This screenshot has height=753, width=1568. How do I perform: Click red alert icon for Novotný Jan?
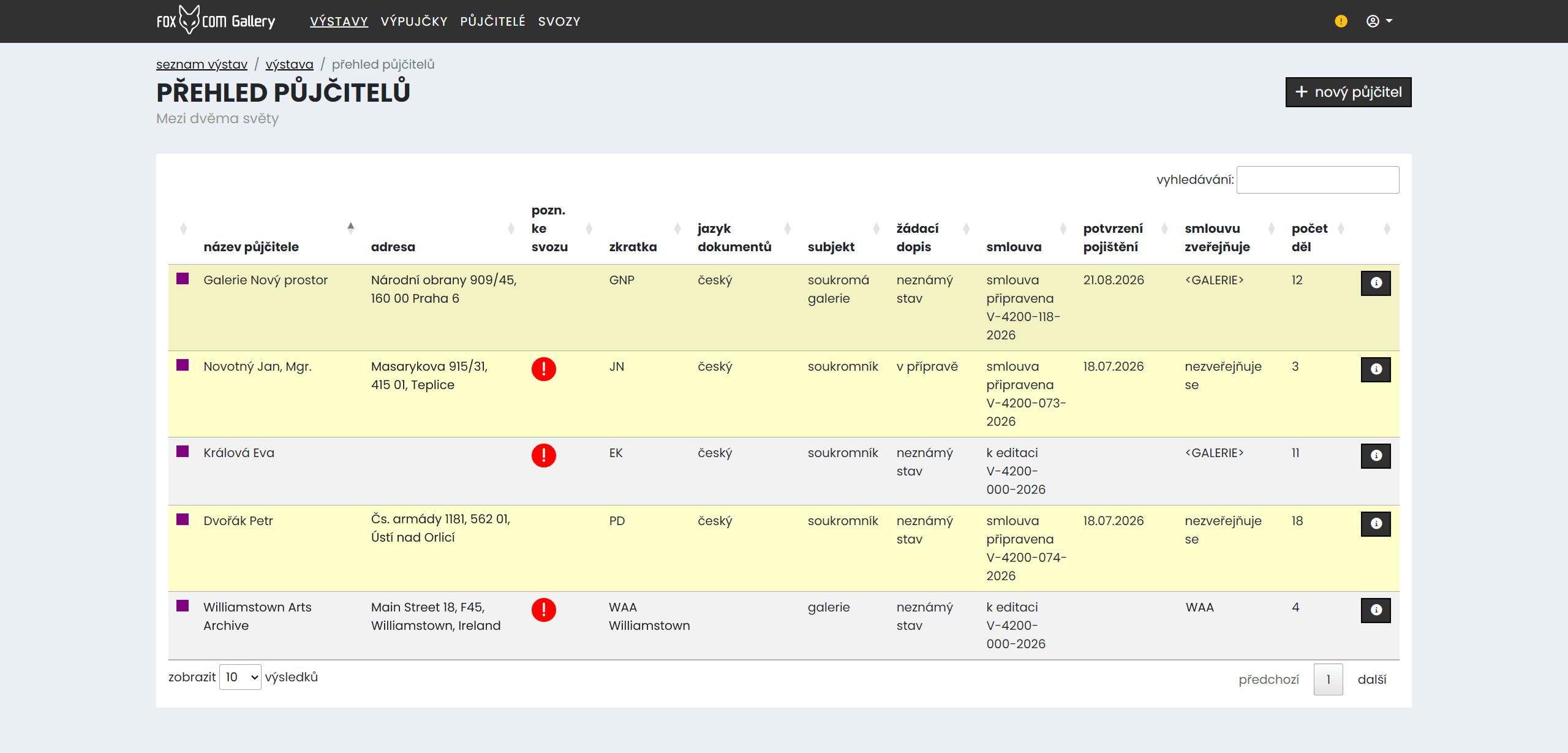543,369
